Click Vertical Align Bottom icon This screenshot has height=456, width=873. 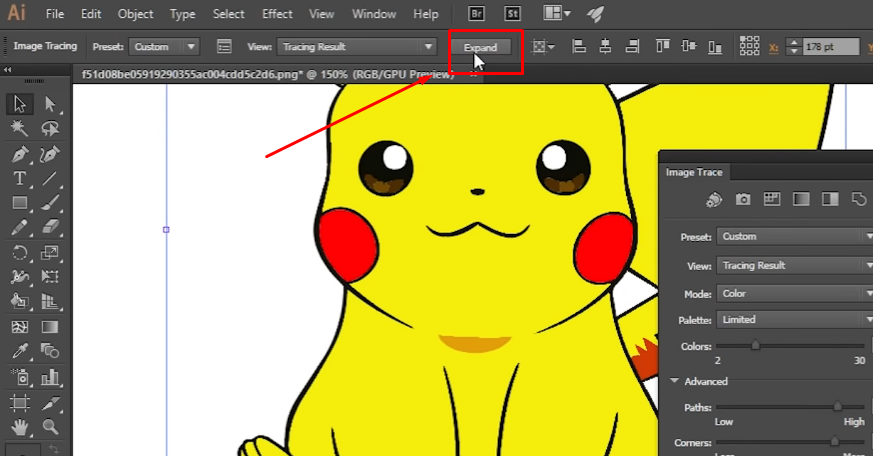tap(715, 47)
